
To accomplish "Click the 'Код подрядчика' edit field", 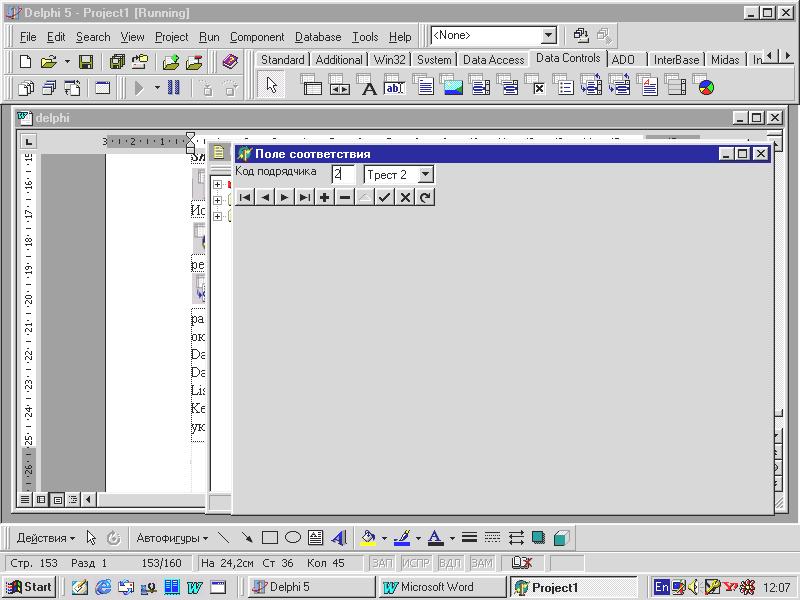I will 342,174.
